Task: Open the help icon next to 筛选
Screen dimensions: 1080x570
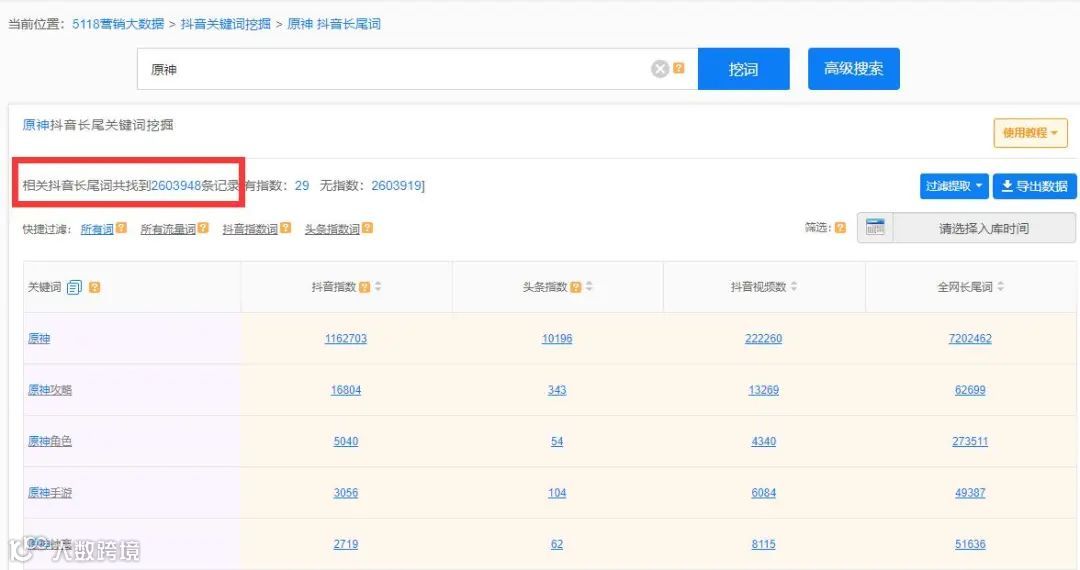Action: point(840,228)
